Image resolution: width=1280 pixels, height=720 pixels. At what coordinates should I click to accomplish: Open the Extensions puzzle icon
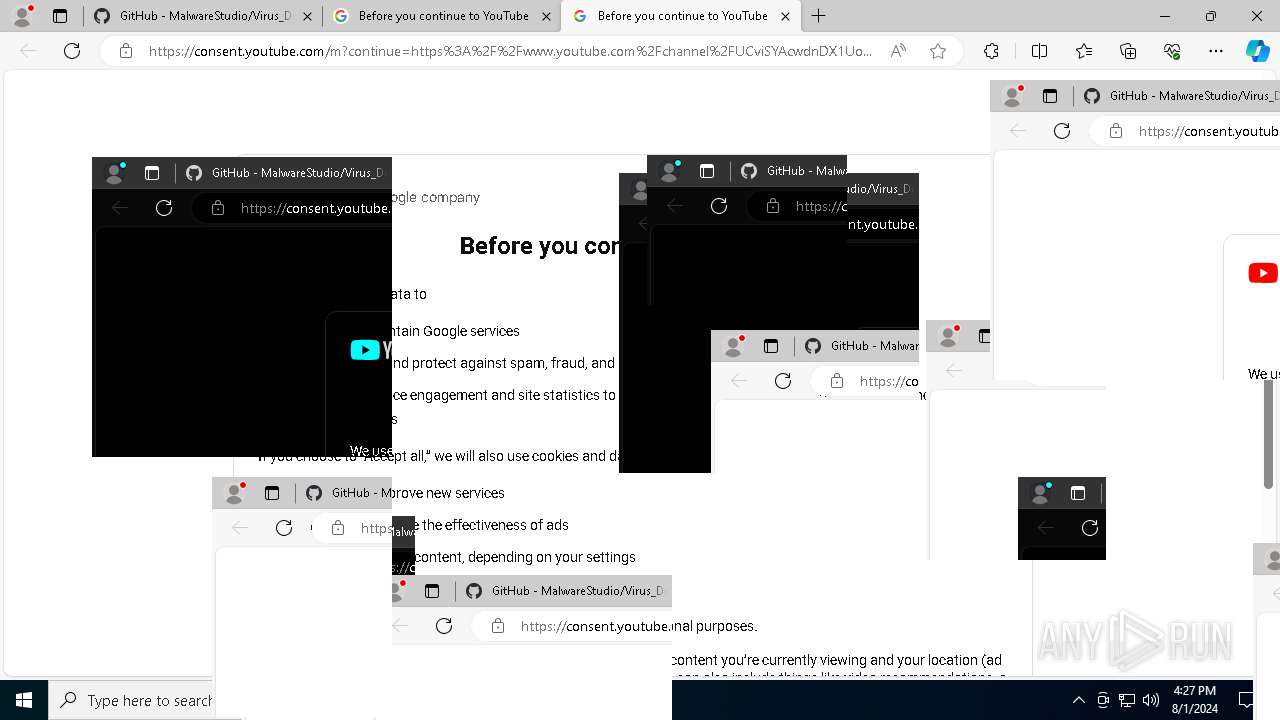[x=991, y=51]
